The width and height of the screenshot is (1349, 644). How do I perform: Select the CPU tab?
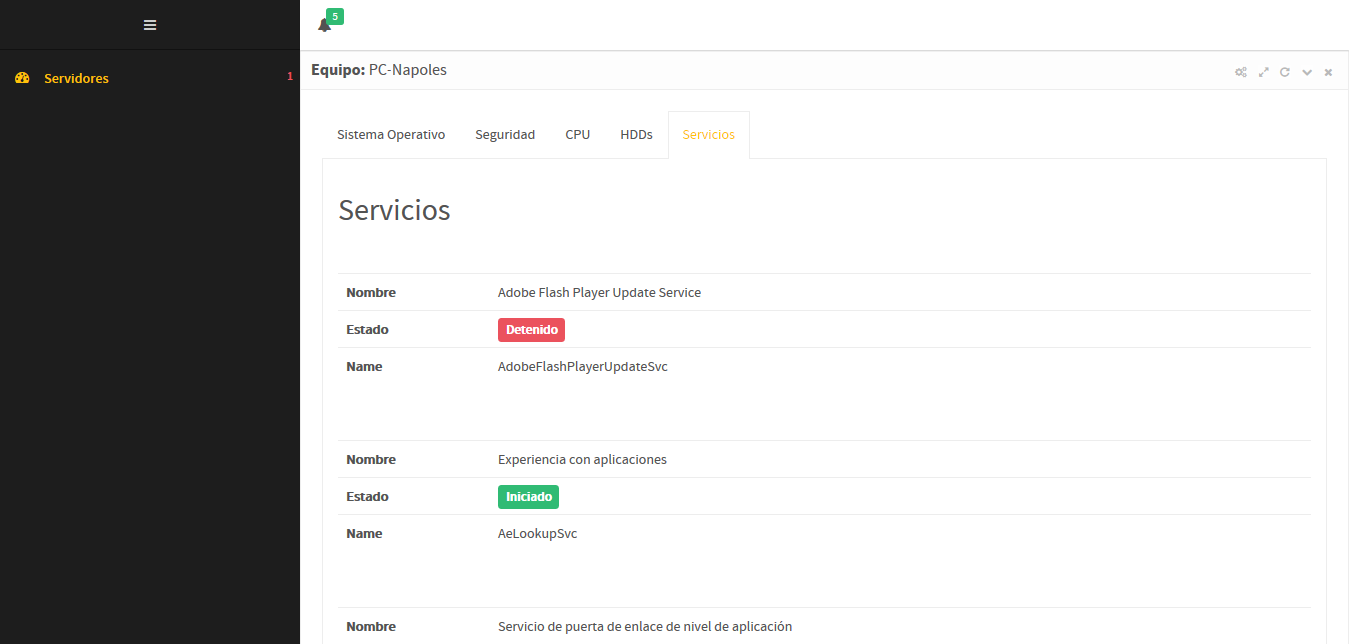[577, 135]
